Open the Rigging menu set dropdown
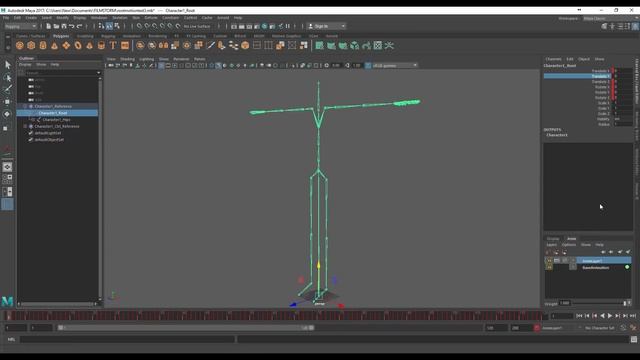The width and height of the screenshot is (640, 360). coord(20,26)
